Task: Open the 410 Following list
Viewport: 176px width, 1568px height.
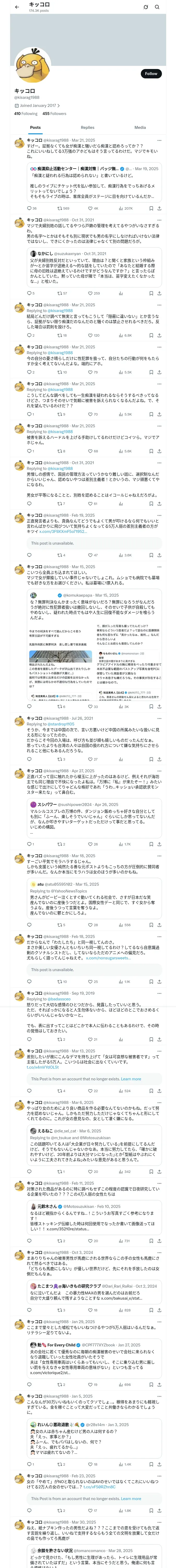Action: click(26, 114)
